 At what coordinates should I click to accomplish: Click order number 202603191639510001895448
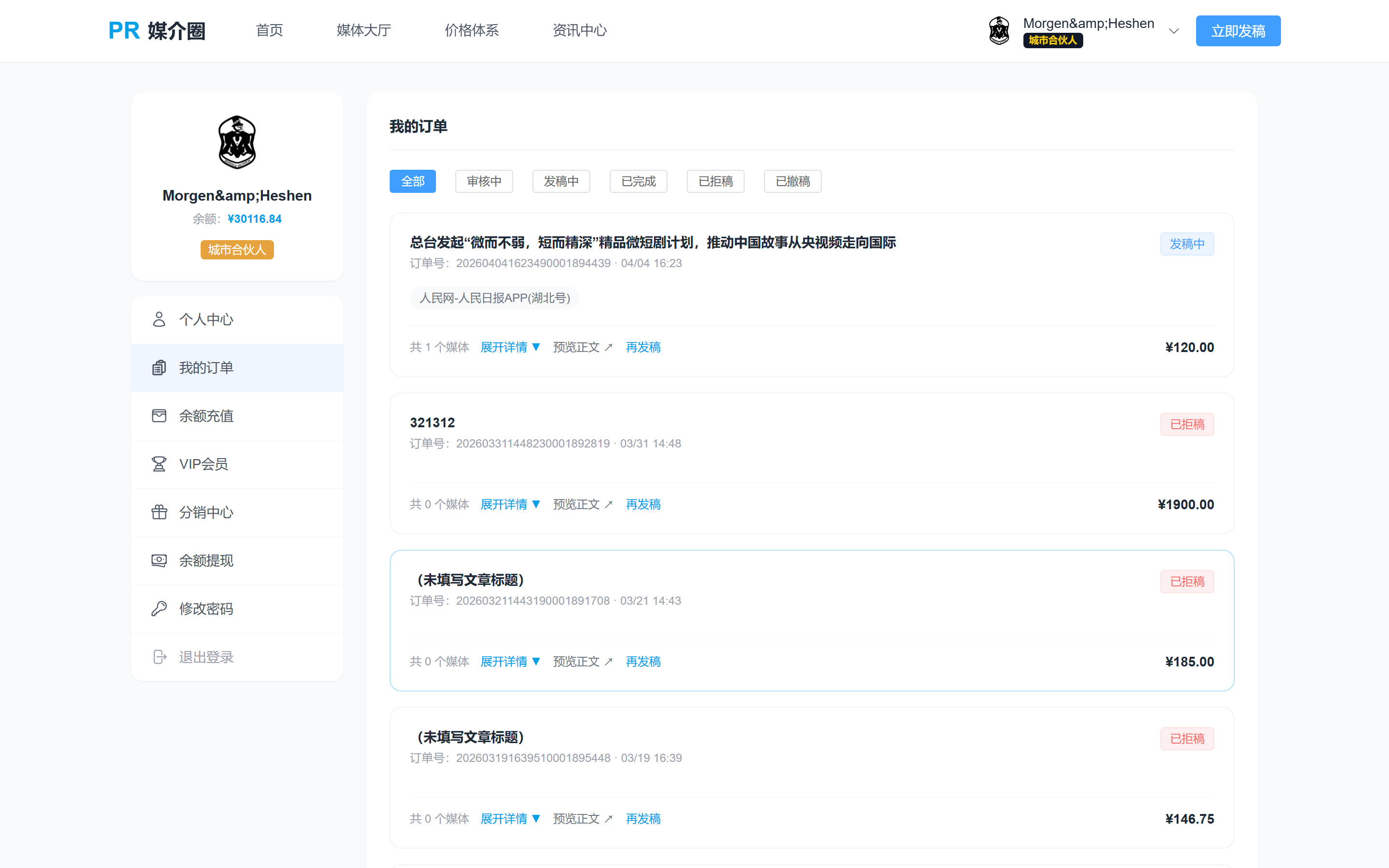533,758
